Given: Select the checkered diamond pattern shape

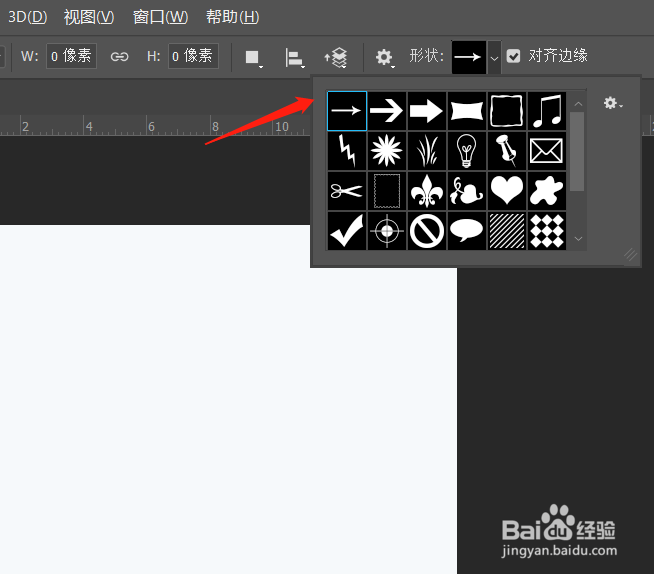Looking at the screenshot, I should pyautogui.click(x=546, y=231).
